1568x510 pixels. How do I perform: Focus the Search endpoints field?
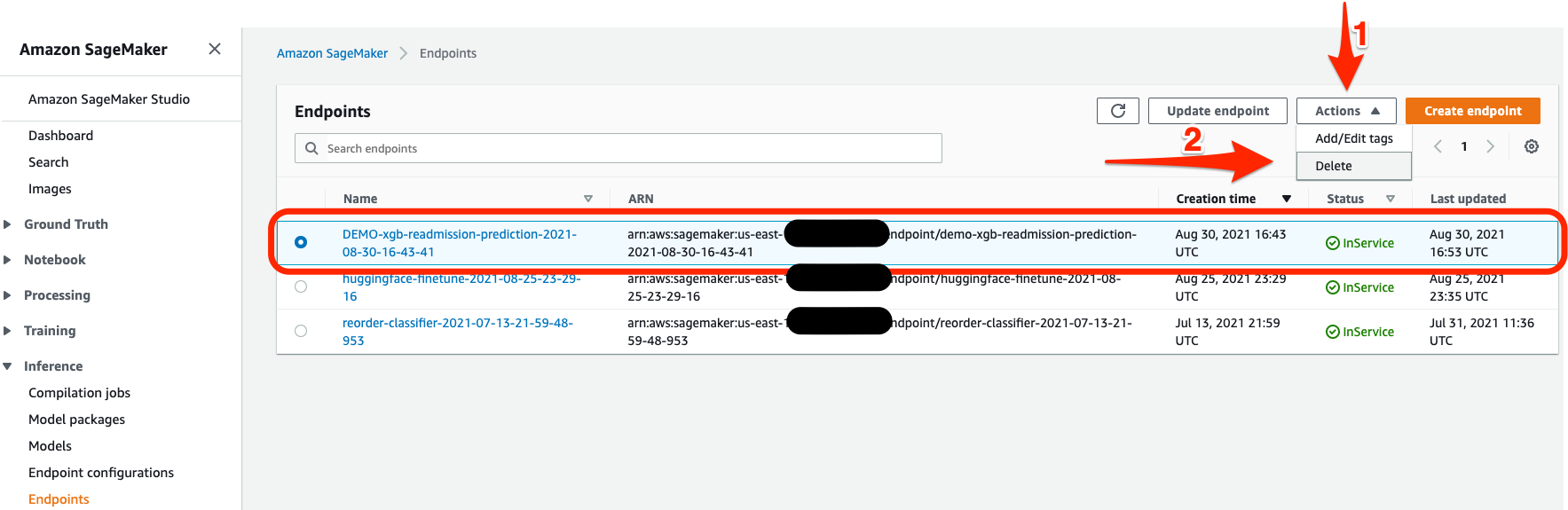click(x=619, y=148)
